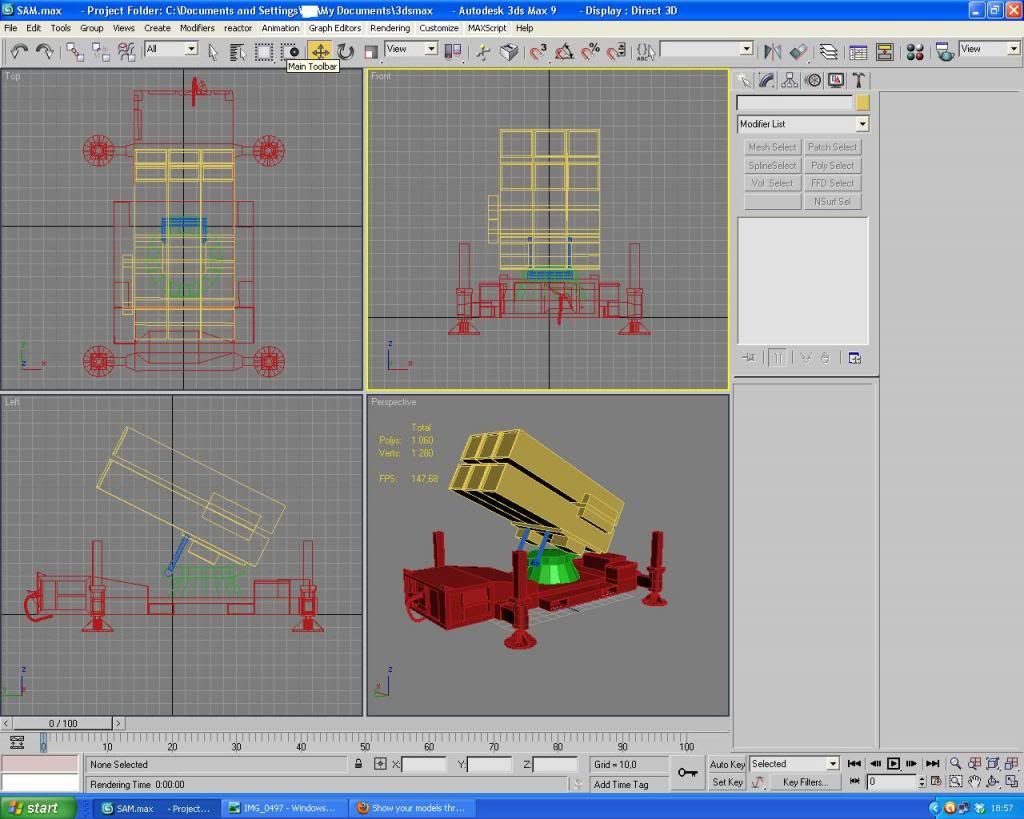Image resolution: width=1024 pixels, height=819 pixels.
Task: Open the Material Editor icon
Action: 915,51
